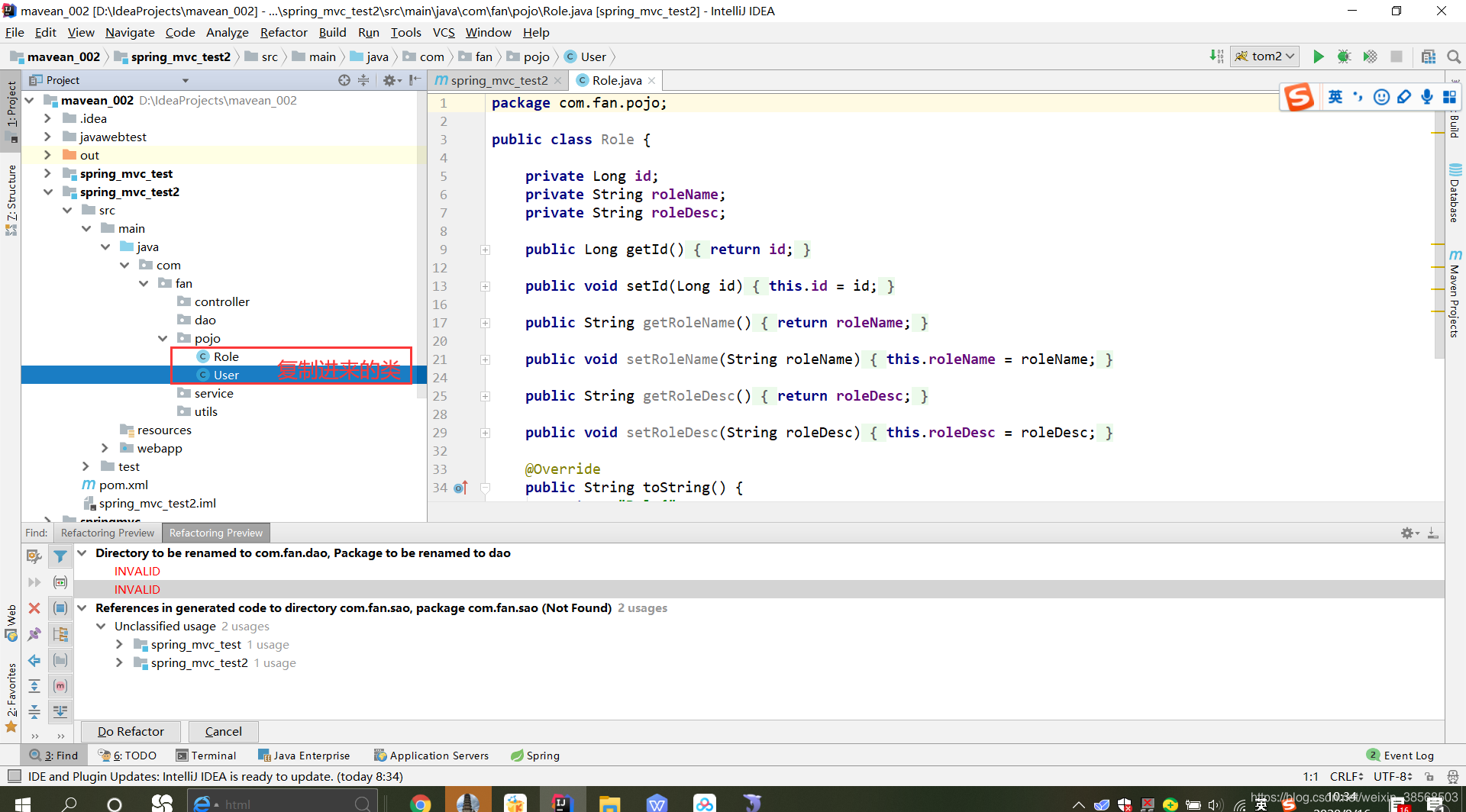Open Project panel gear settings
This screenshot has height=812, width=1466.
(x=391, y=80)
